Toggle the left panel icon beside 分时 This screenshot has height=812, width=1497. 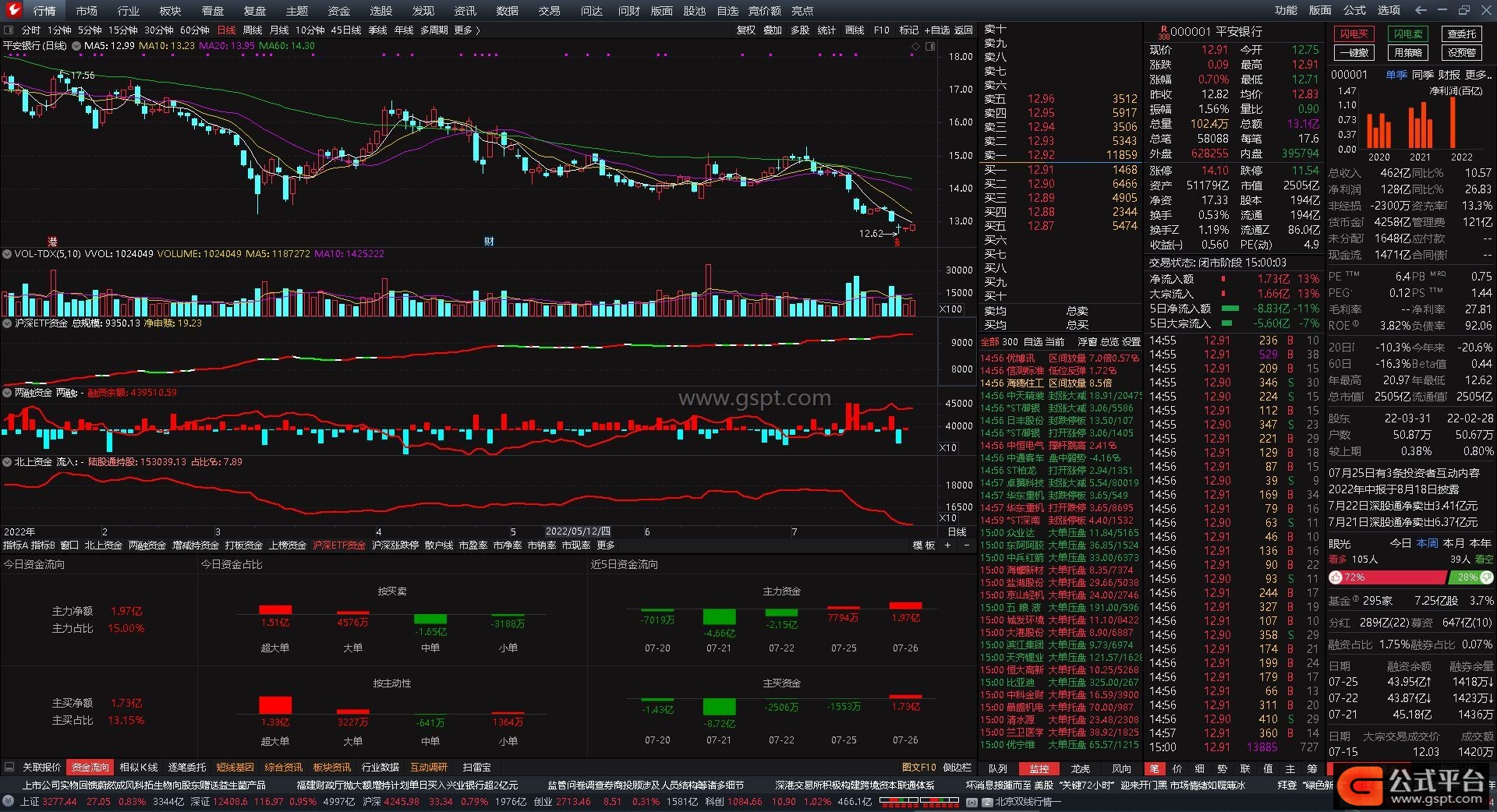[9, 30]
